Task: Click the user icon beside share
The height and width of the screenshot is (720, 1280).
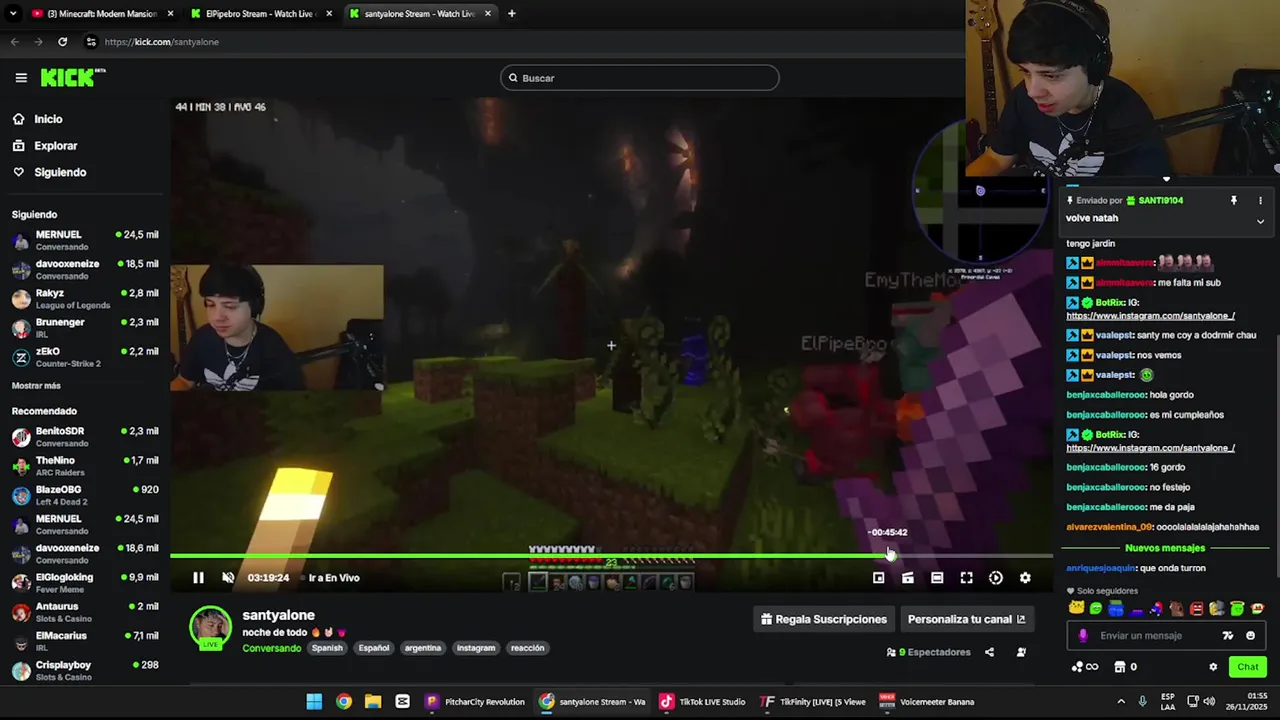Action: tap(1021, 652)
